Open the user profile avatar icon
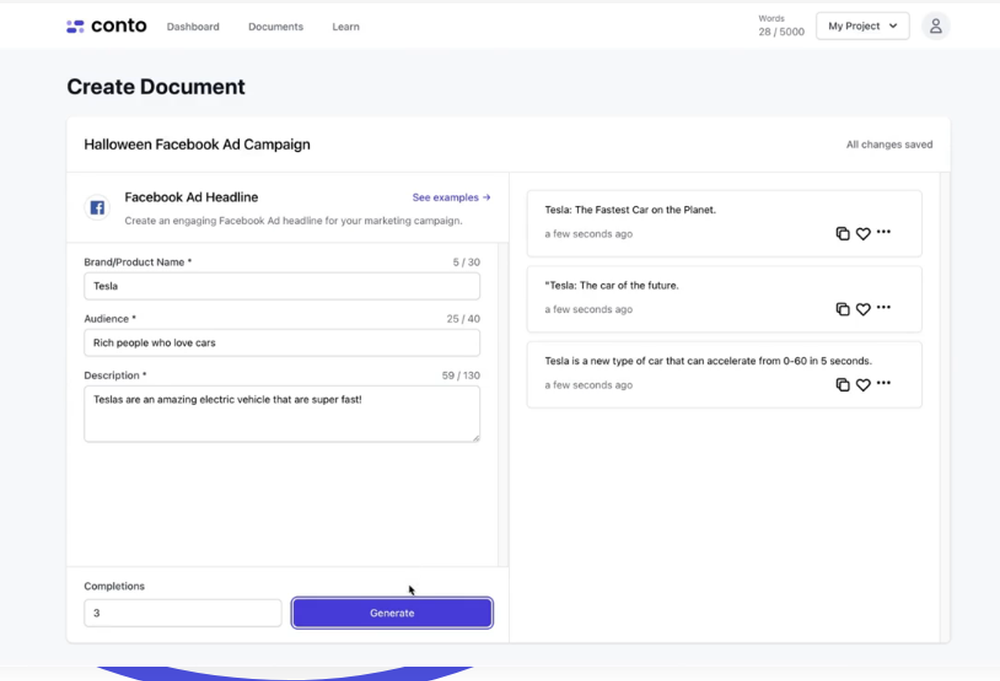This screenshot has width=1000, height=681. click(x=936, y=26)
